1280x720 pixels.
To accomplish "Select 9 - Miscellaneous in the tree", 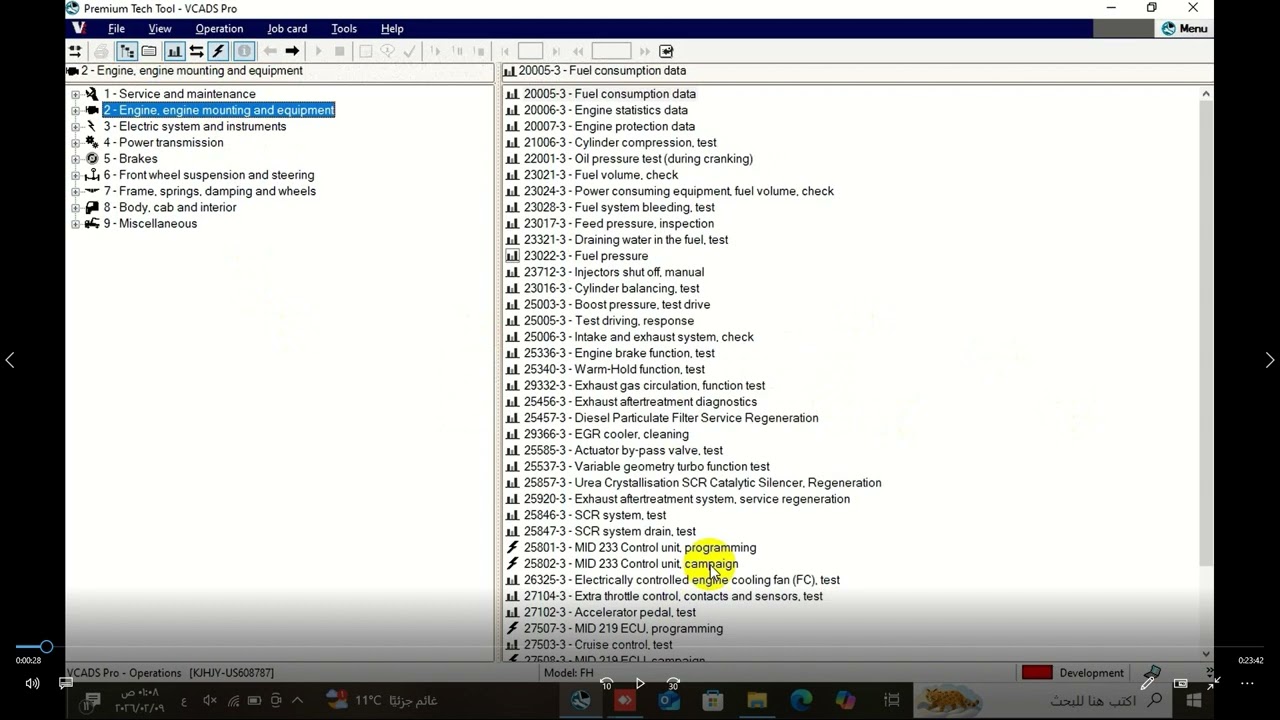I will click(150, 223).
